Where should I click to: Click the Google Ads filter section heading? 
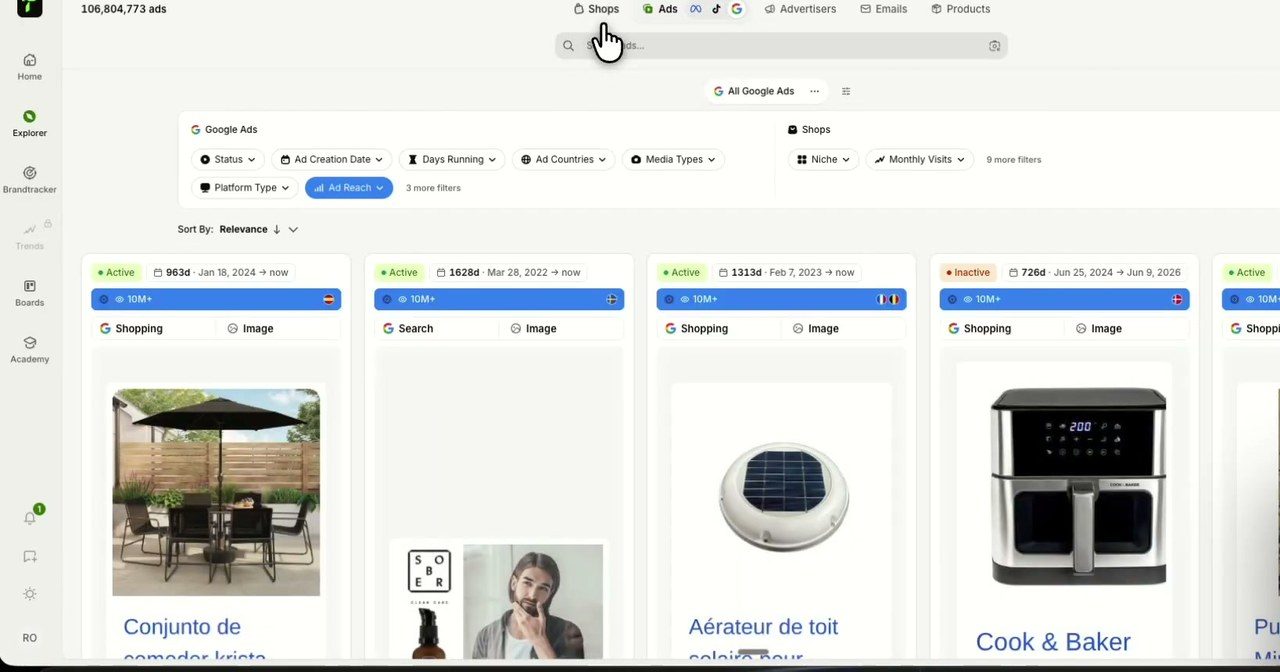click(224, 130)
